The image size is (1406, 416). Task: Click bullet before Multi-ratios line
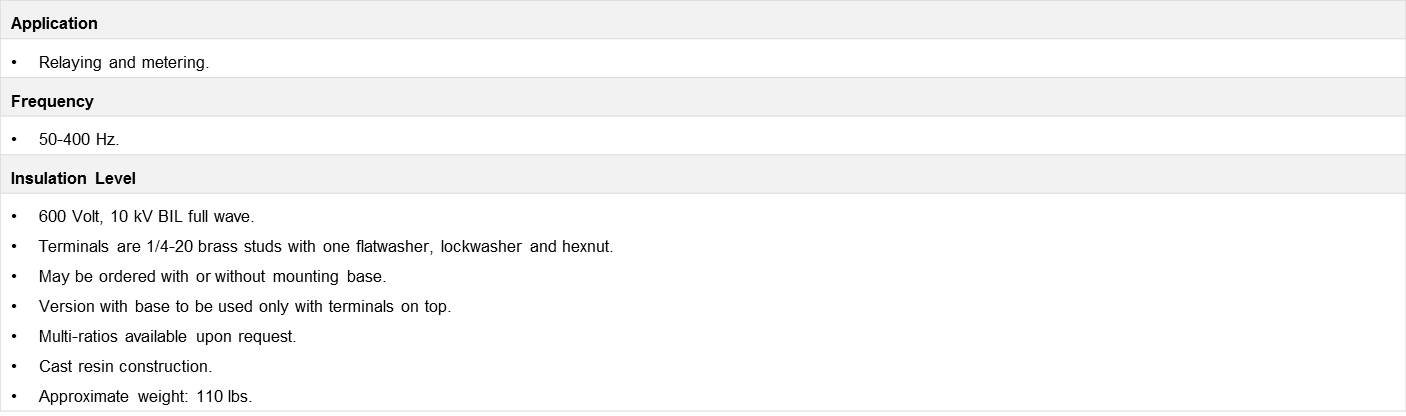(x=15, y=336)
